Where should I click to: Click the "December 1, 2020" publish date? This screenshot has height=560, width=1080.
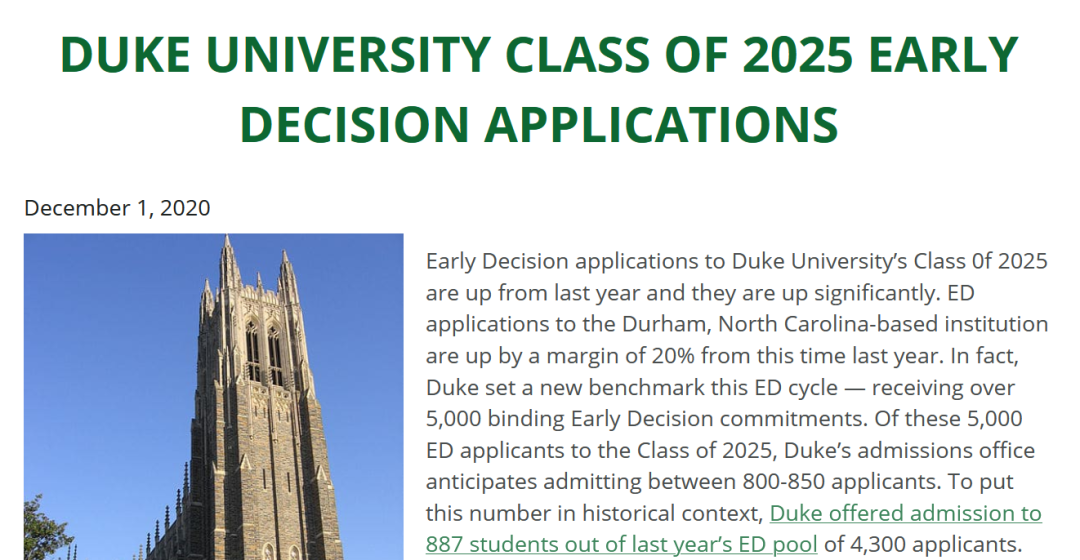117,208
